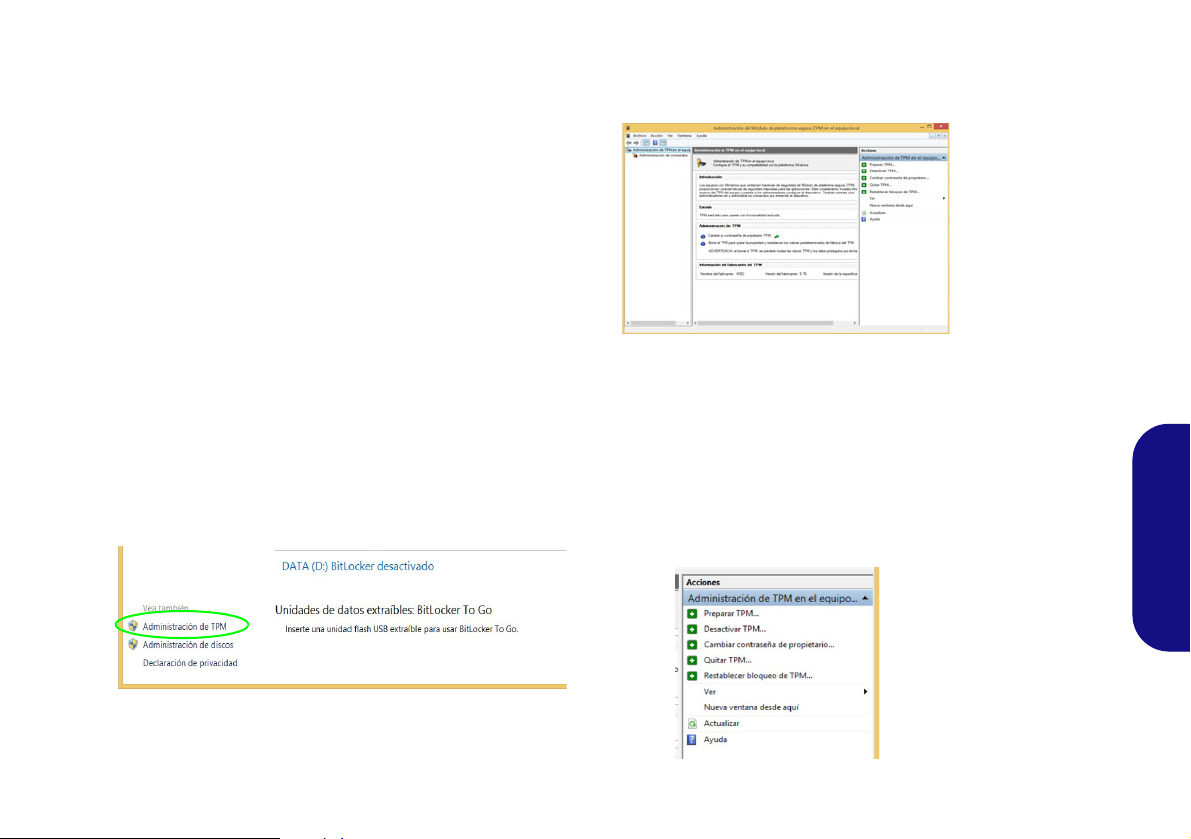Expand Ver arrow in TPM console window actions

point(944,198)
